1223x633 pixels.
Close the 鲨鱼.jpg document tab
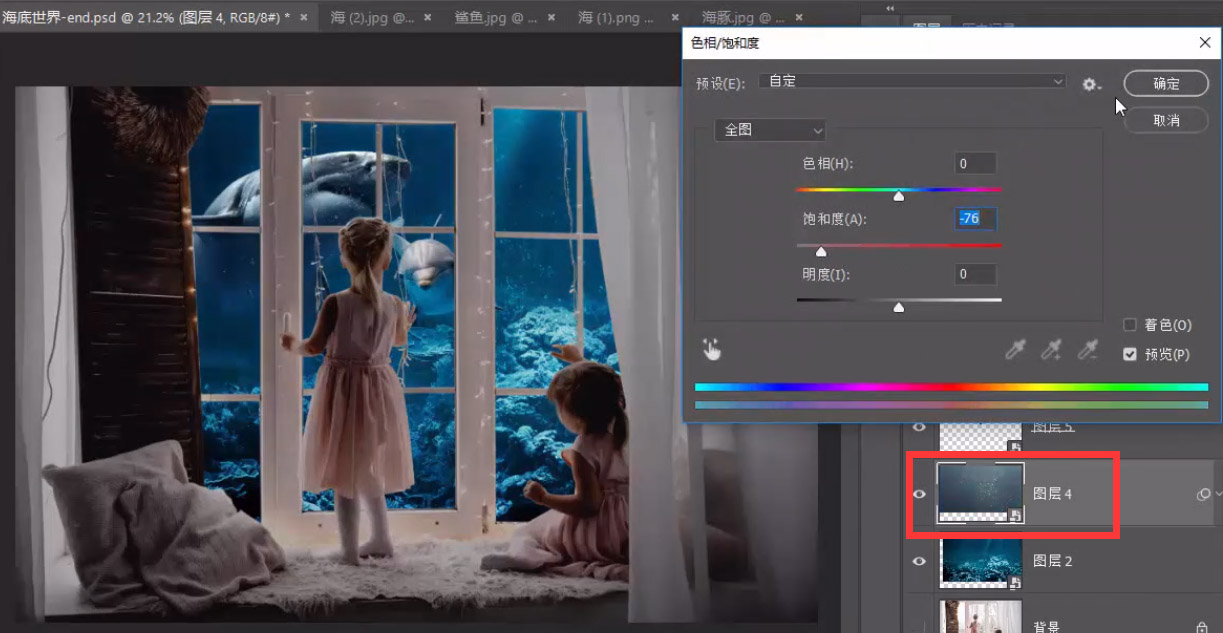(553, 18)
